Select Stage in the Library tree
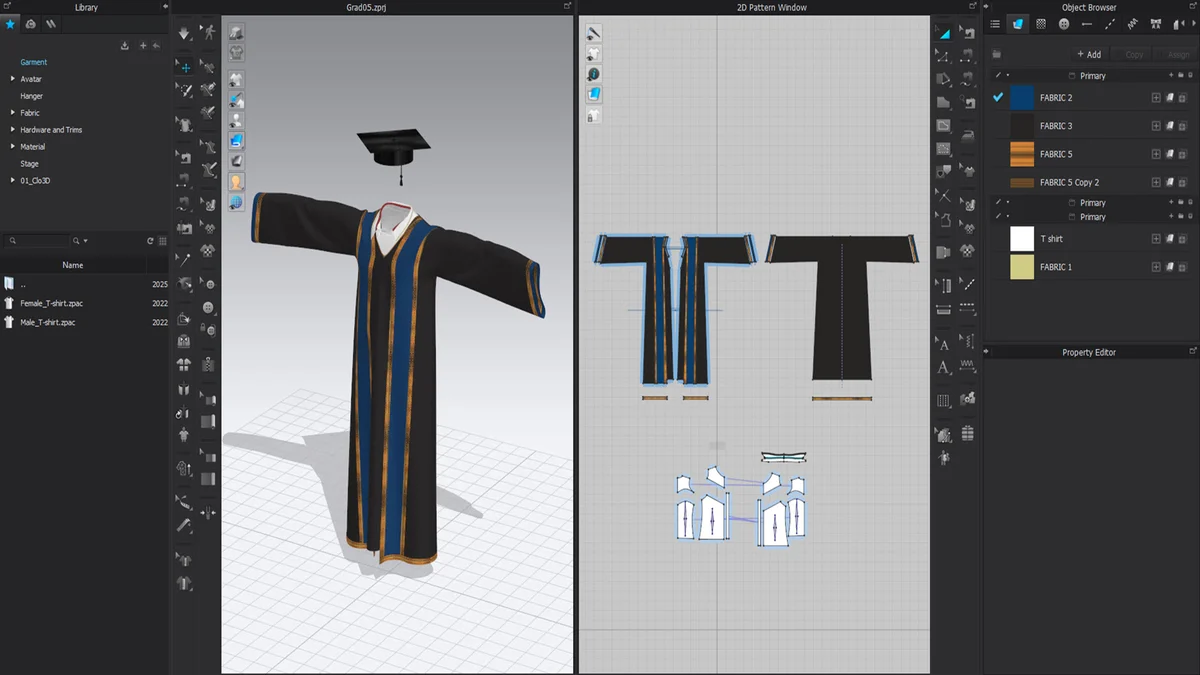Image resolution: width=1200 pixels, height=675 pixels. (30, 163)
